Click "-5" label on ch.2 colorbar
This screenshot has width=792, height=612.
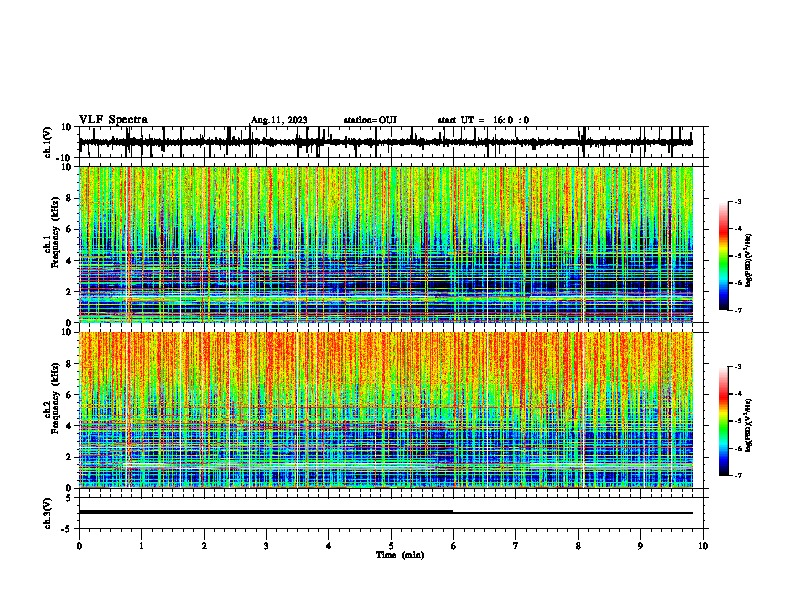(x=737, y=421)
